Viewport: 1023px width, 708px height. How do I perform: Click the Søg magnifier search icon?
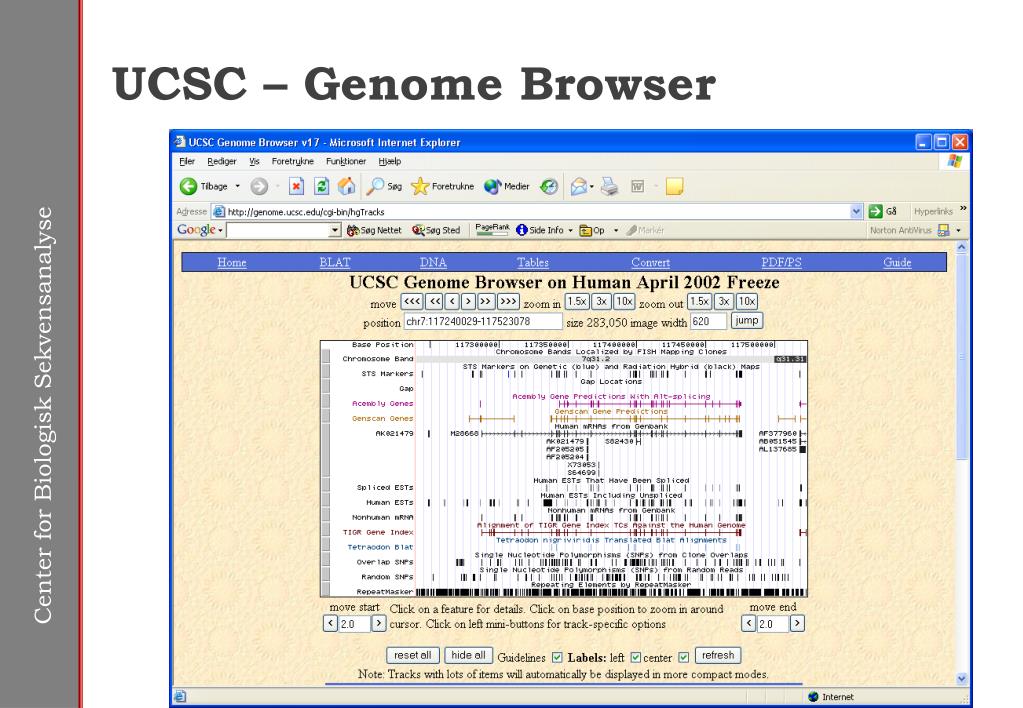pos(375,187)
